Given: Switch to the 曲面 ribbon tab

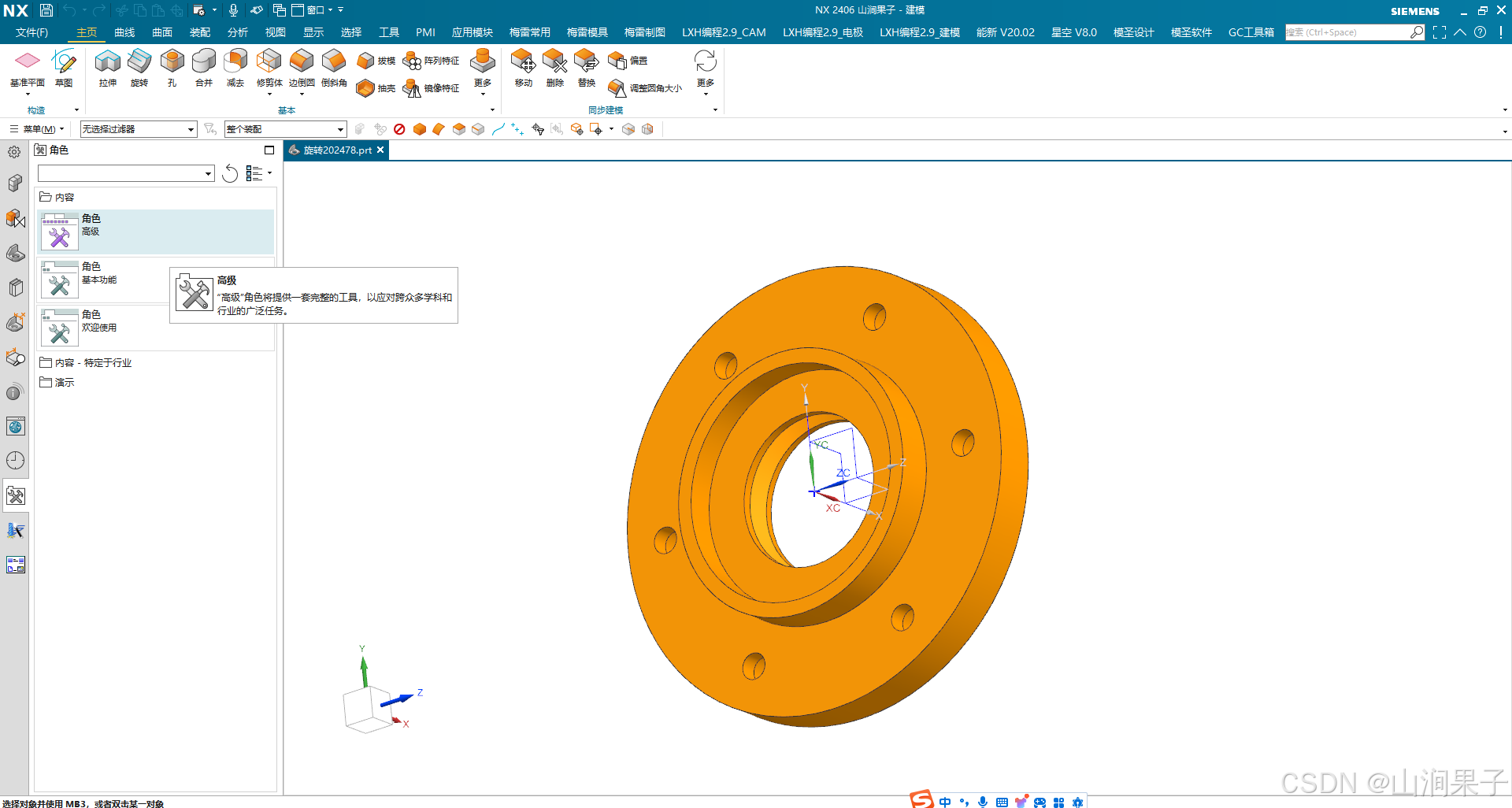Looking at the screenshot, I should 162,32.
